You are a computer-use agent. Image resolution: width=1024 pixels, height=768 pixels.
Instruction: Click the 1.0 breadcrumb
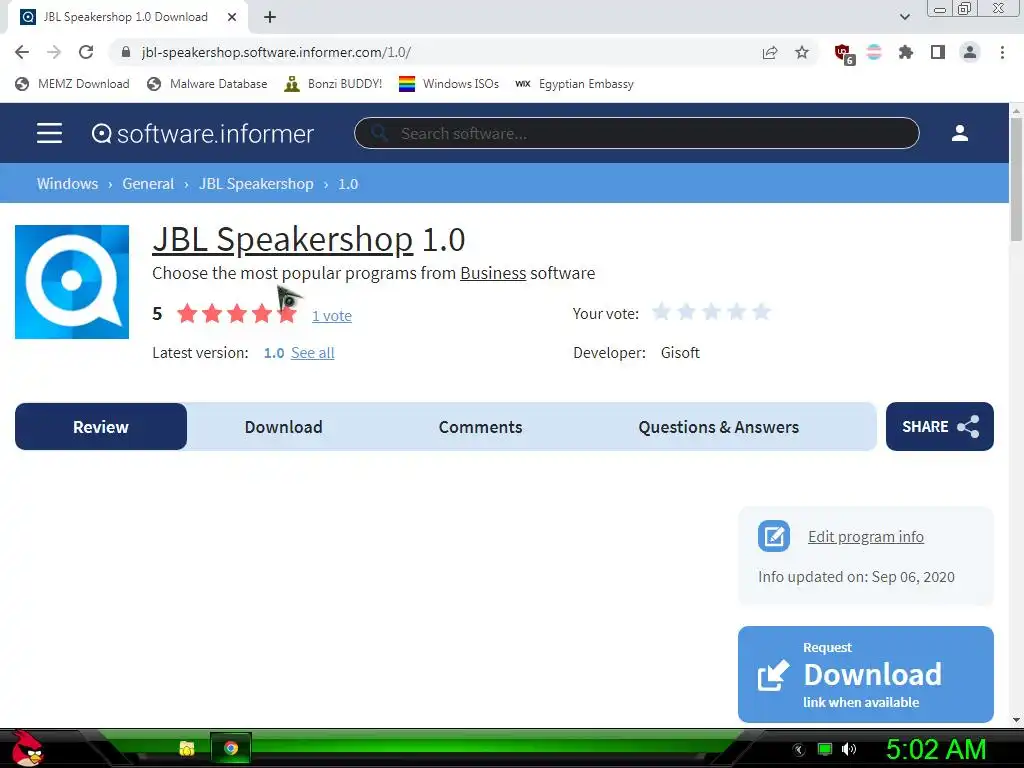click(x=348, y=184)
